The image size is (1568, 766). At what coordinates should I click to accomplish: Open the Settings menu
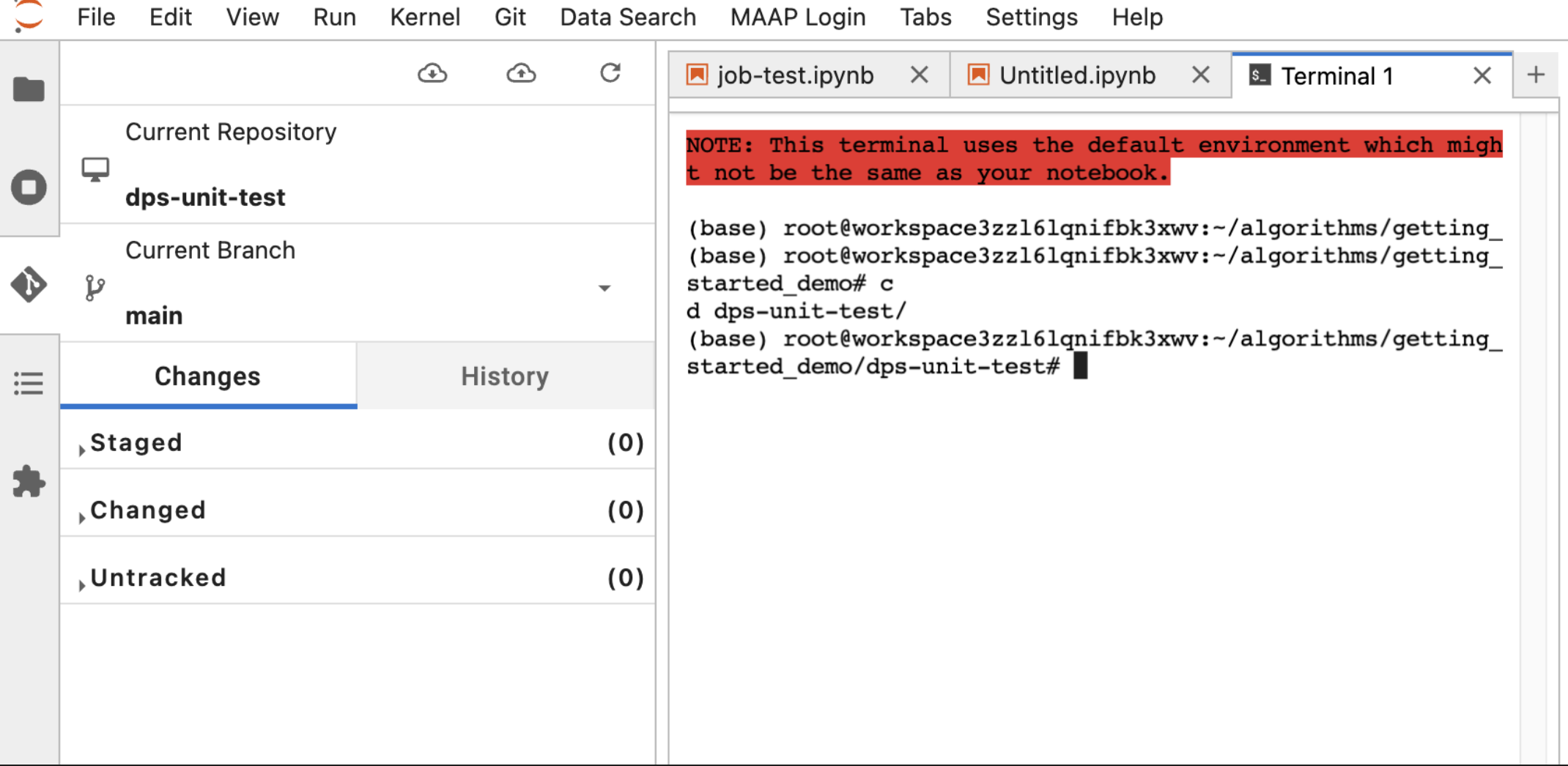point(1032,17)
